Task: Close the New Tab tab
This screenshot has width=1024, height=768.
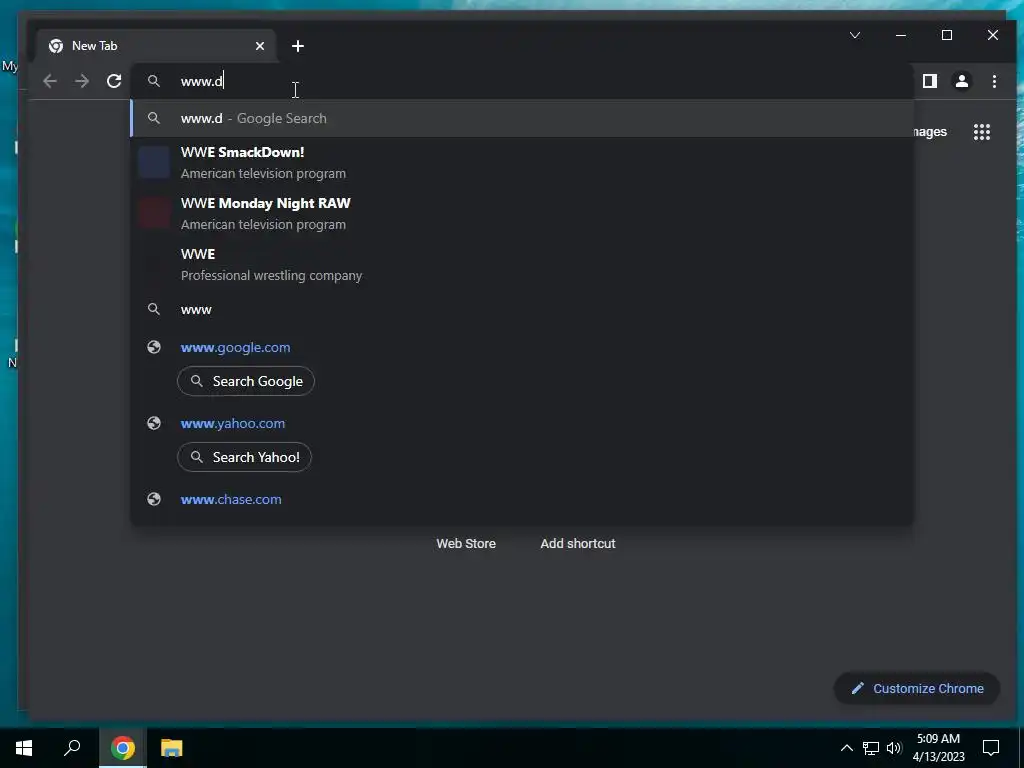Action: pos(260,46)
